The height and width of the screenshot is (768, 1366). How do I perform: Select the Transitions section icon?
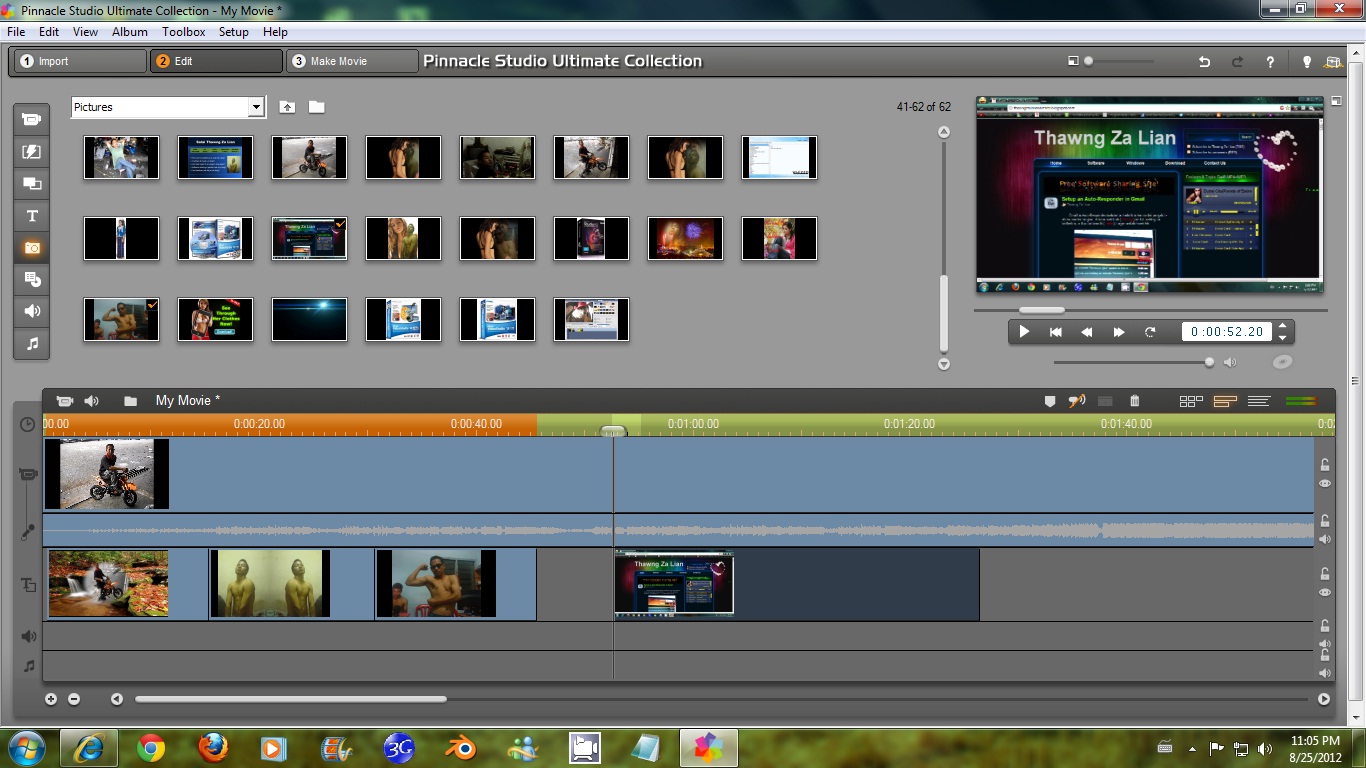click(31, 184)
